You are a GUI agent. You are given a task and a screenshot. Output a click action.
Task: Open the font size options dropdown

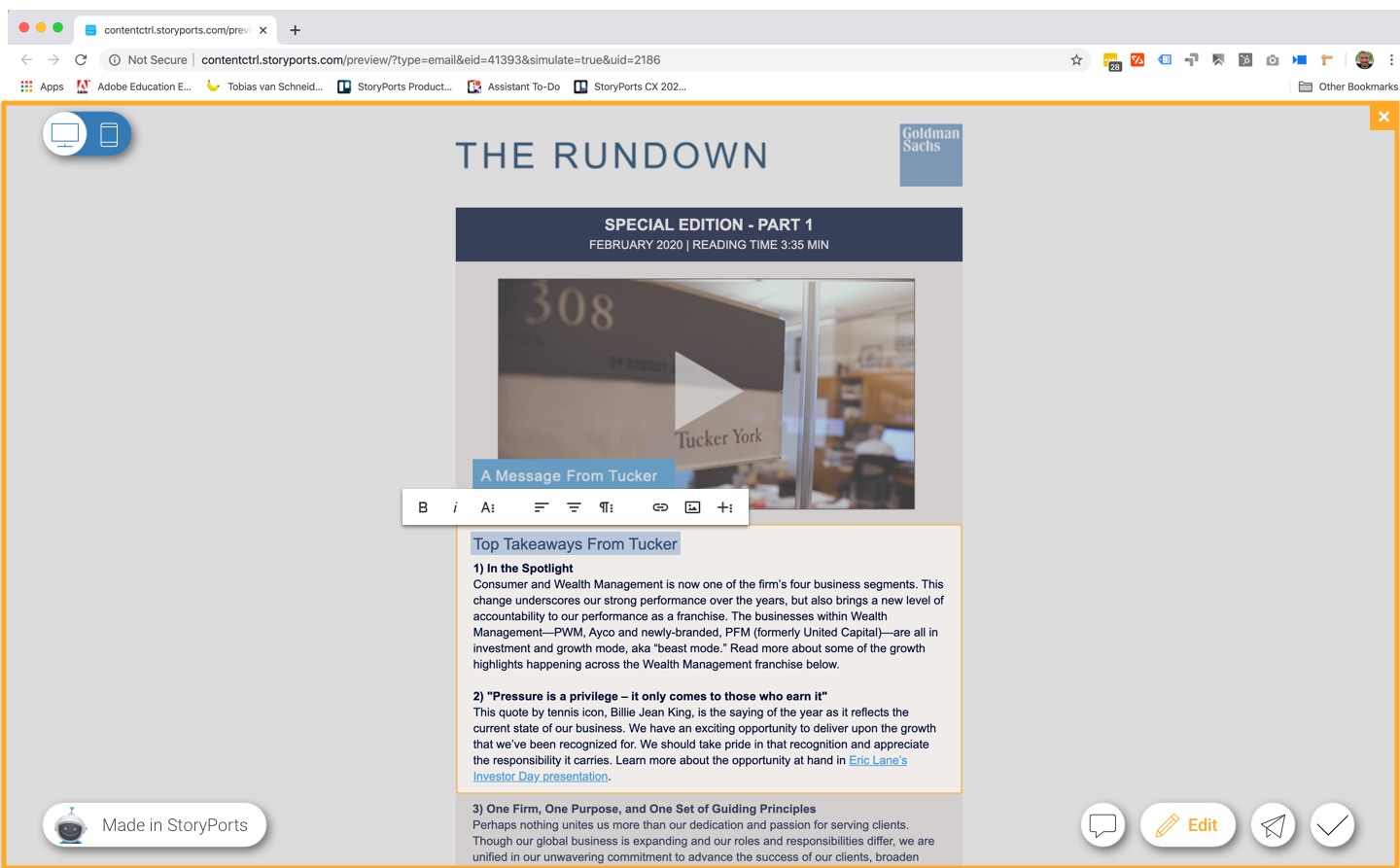[x=488, y=507]
